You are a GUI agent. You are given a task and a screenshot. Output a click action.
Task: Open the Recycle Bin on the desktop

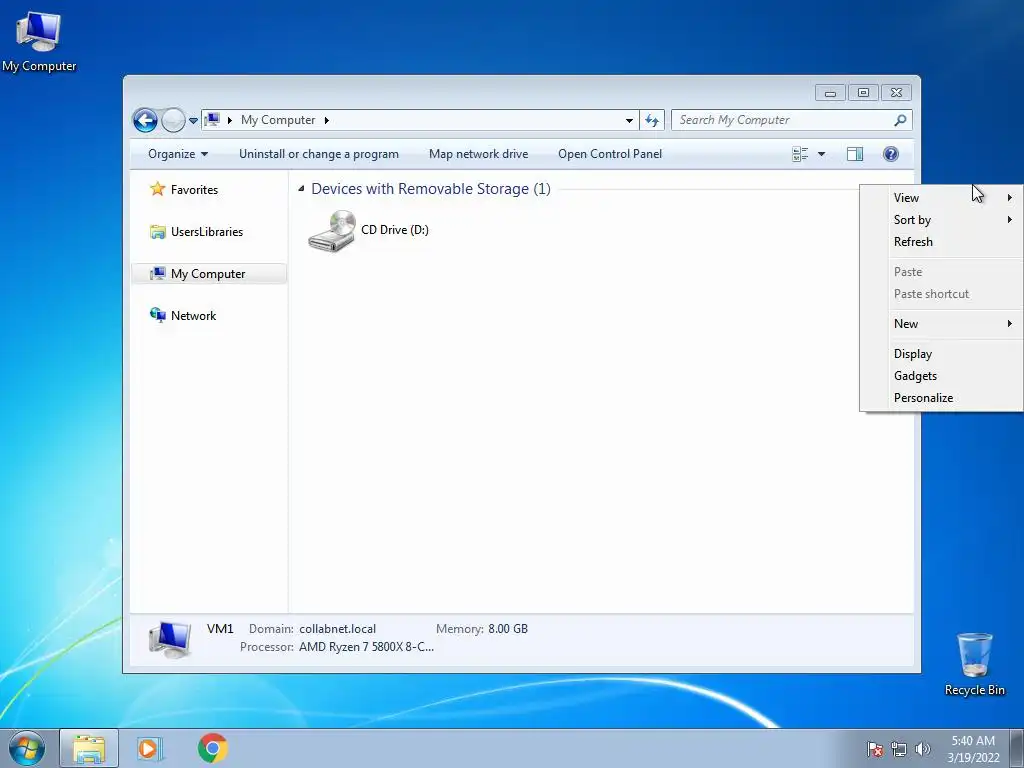(974, 664)
